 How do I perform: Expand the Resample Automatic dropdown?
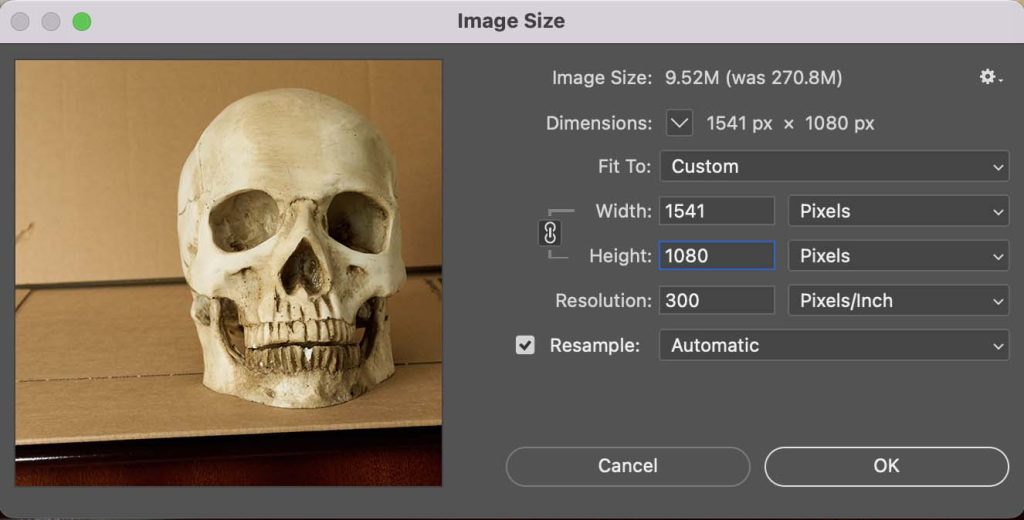[x=834, y=345]
